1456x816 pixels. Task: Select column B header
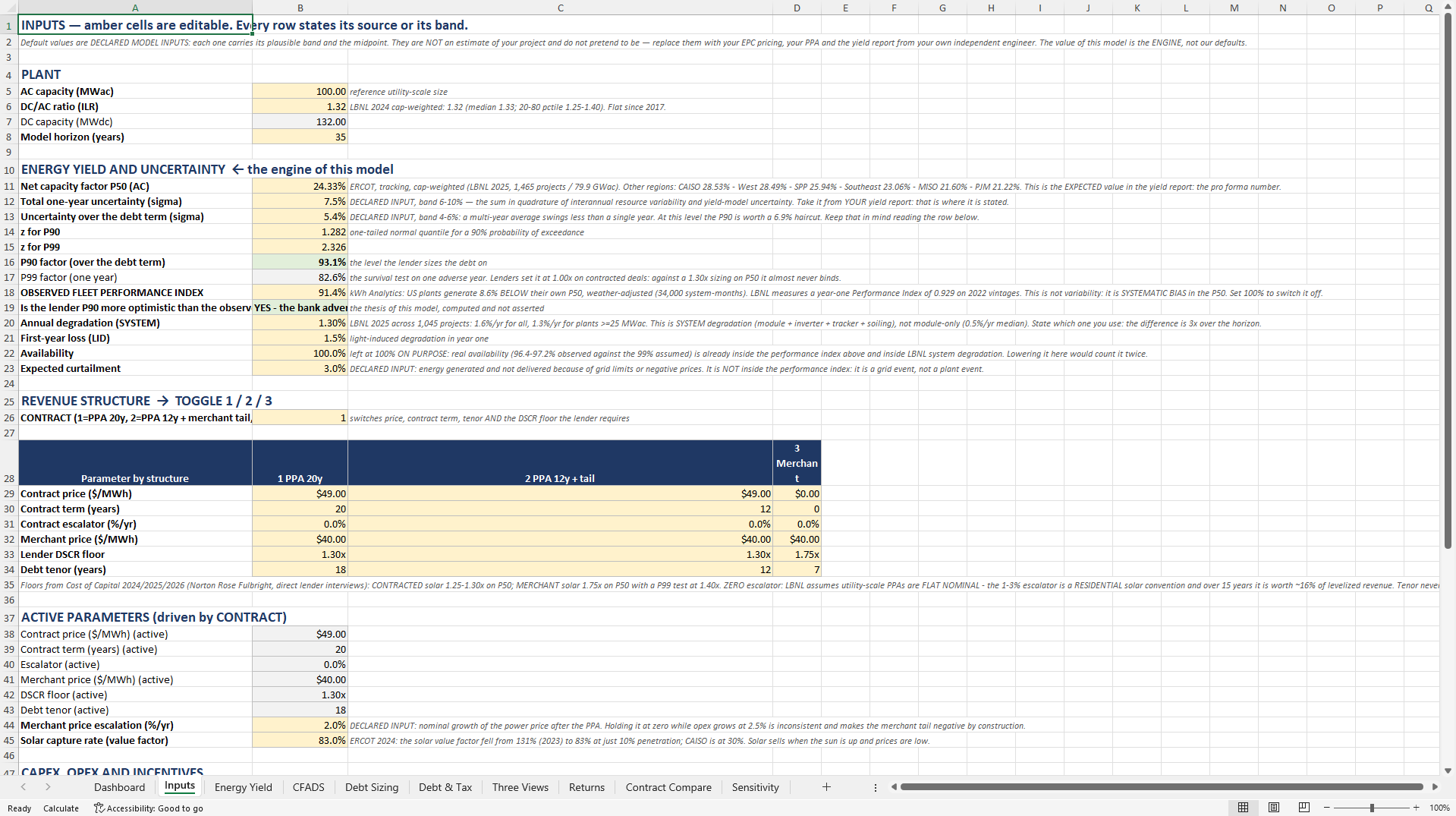(x=300, y=8)
